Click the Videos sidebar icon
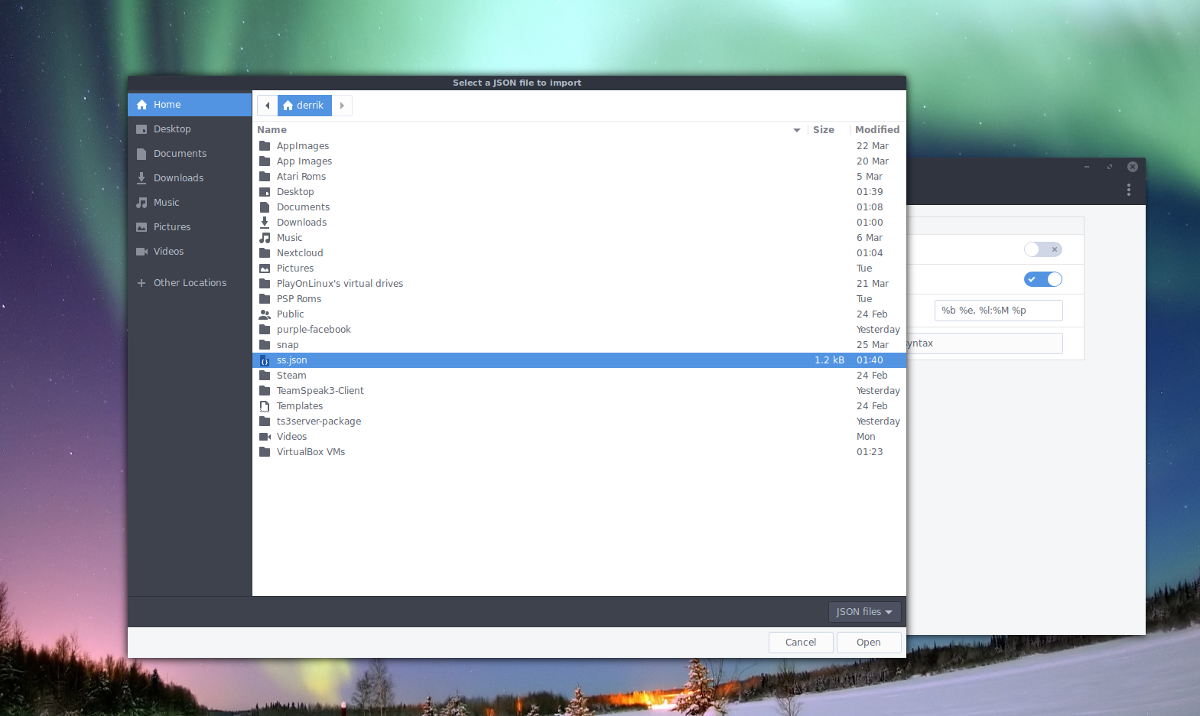This screenshot has width=1200, height=716. 141,251
